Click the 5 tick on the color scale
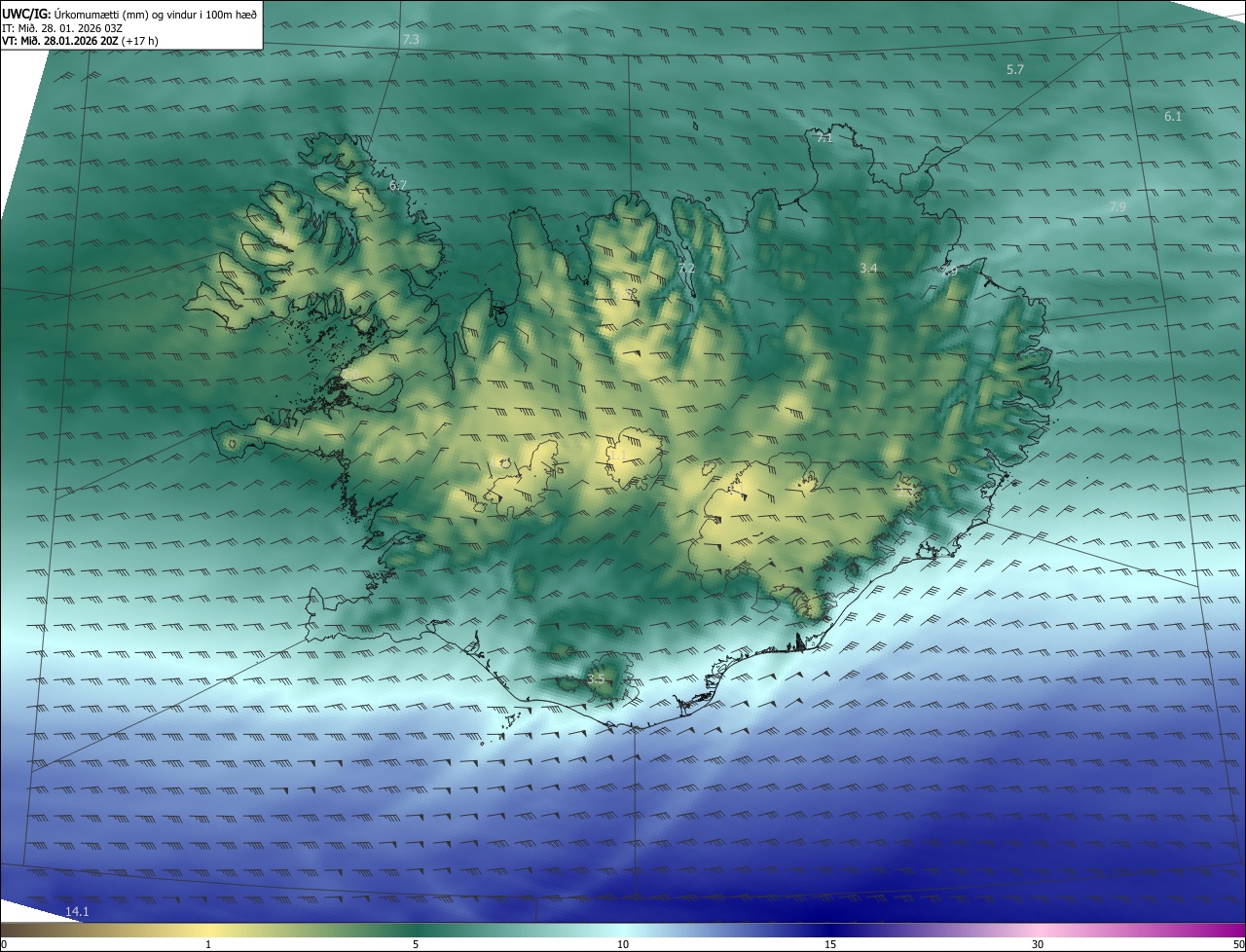The height and width of the screenshot is (952, 1246). tap(416, 944)
